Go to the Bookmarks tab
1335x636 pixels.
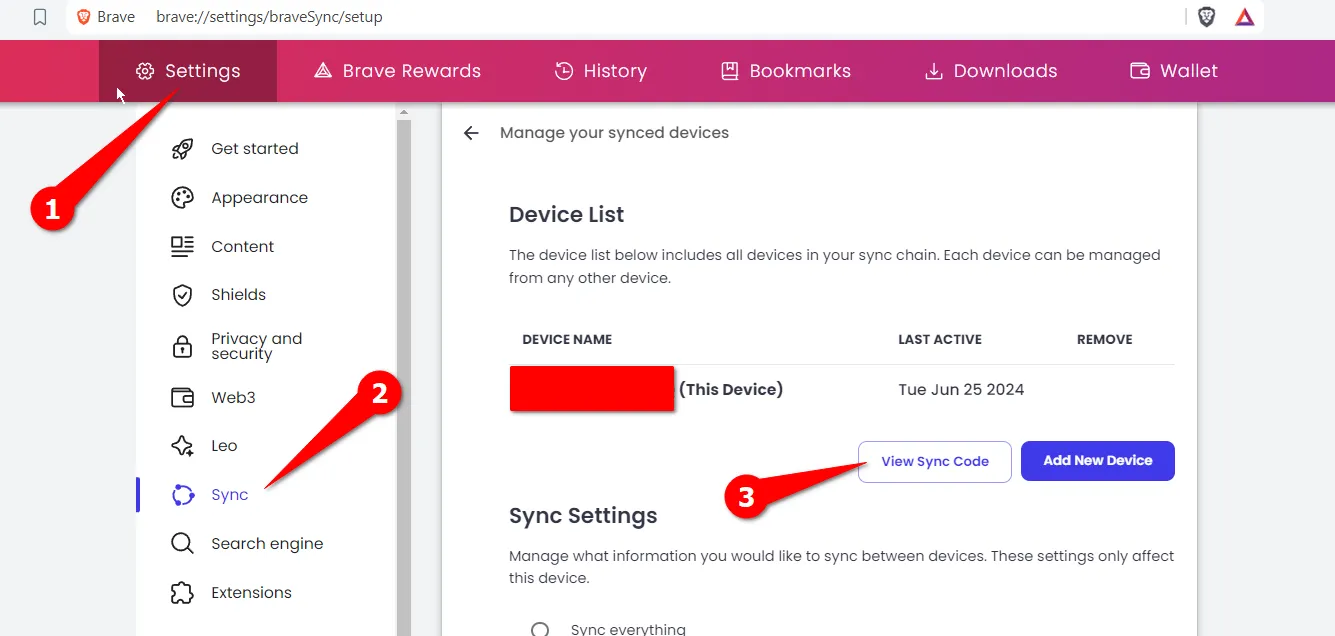pos(786,71)
